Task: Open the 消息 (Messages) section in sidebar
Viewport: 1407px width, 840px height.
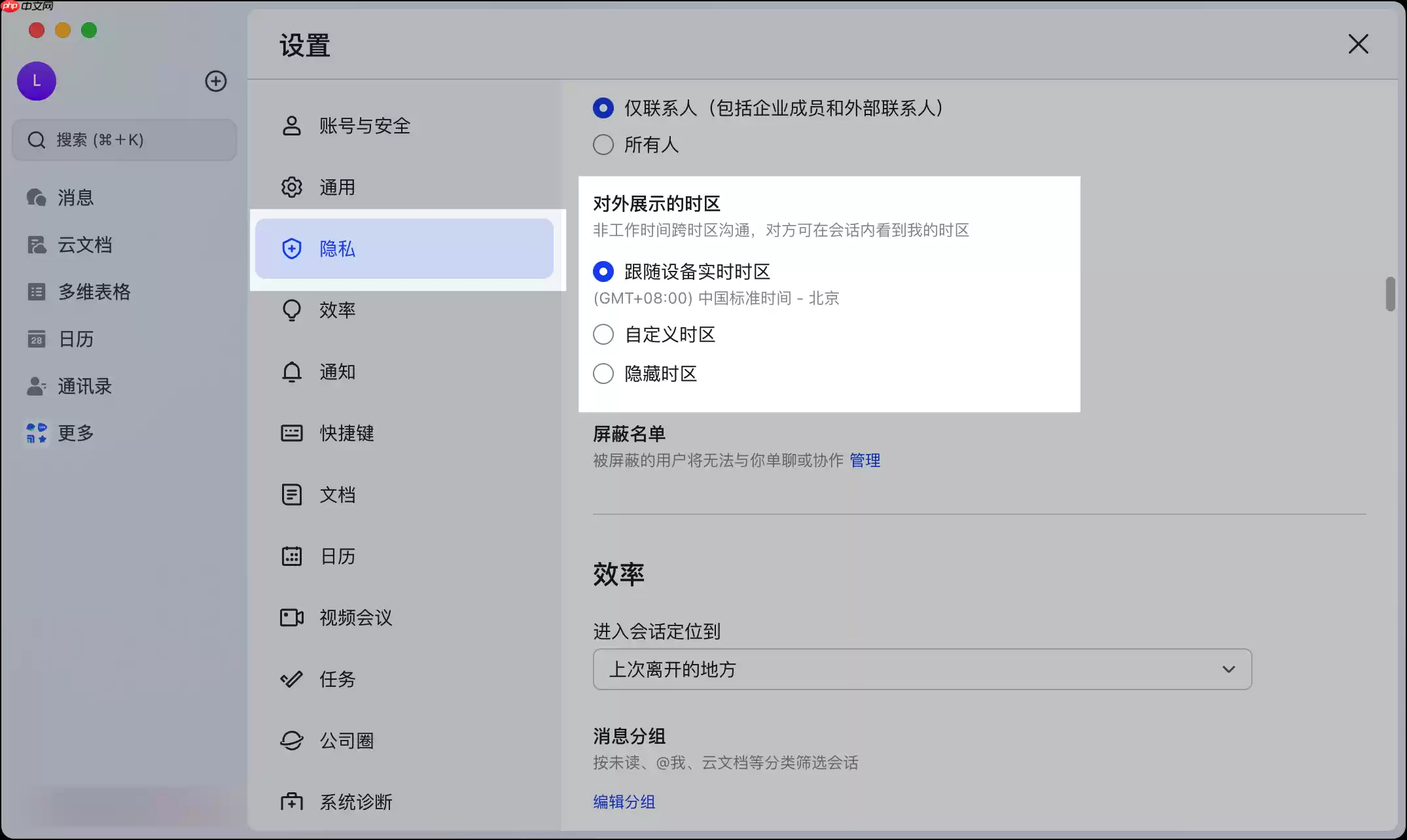Action: tap(75, 198)
